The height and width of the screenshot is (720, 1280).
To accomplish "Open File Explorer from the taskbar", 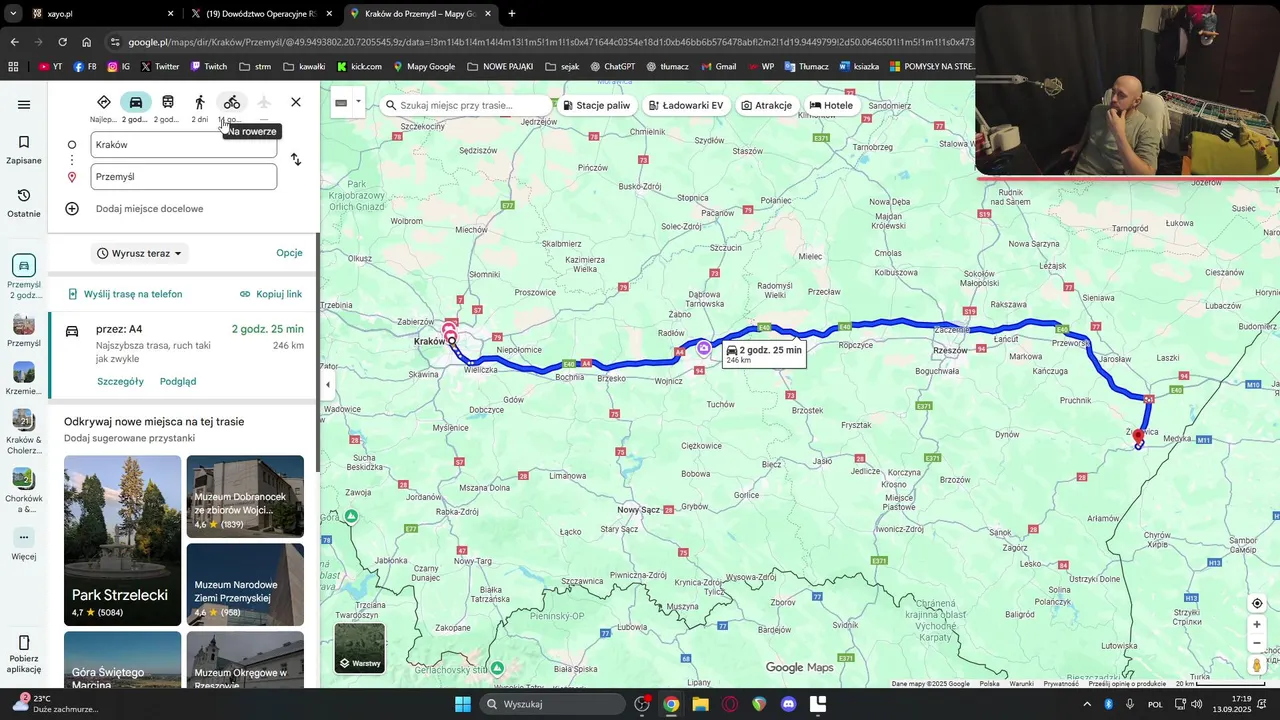I will (700, 704).
